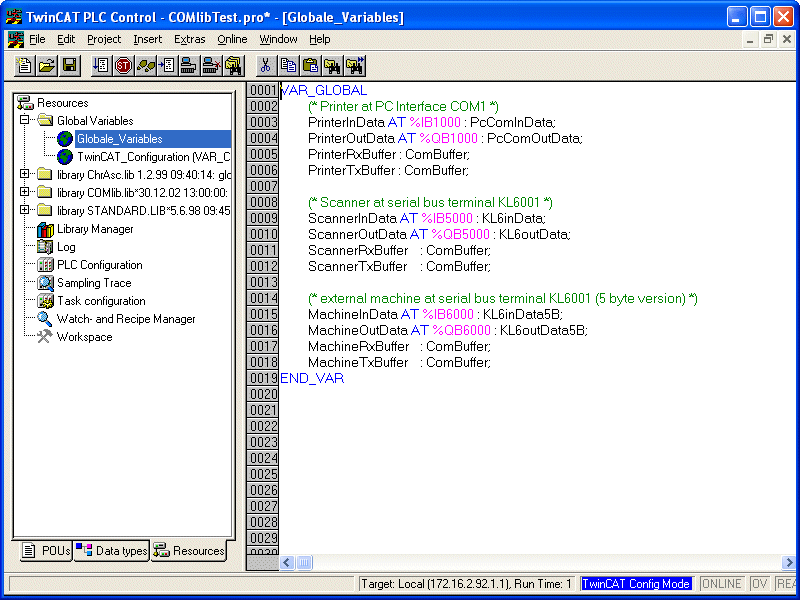This screenshot has height=600, width=800.
Task: Click the Open file folder toolbar icon
Action: (x=47, y=65)
